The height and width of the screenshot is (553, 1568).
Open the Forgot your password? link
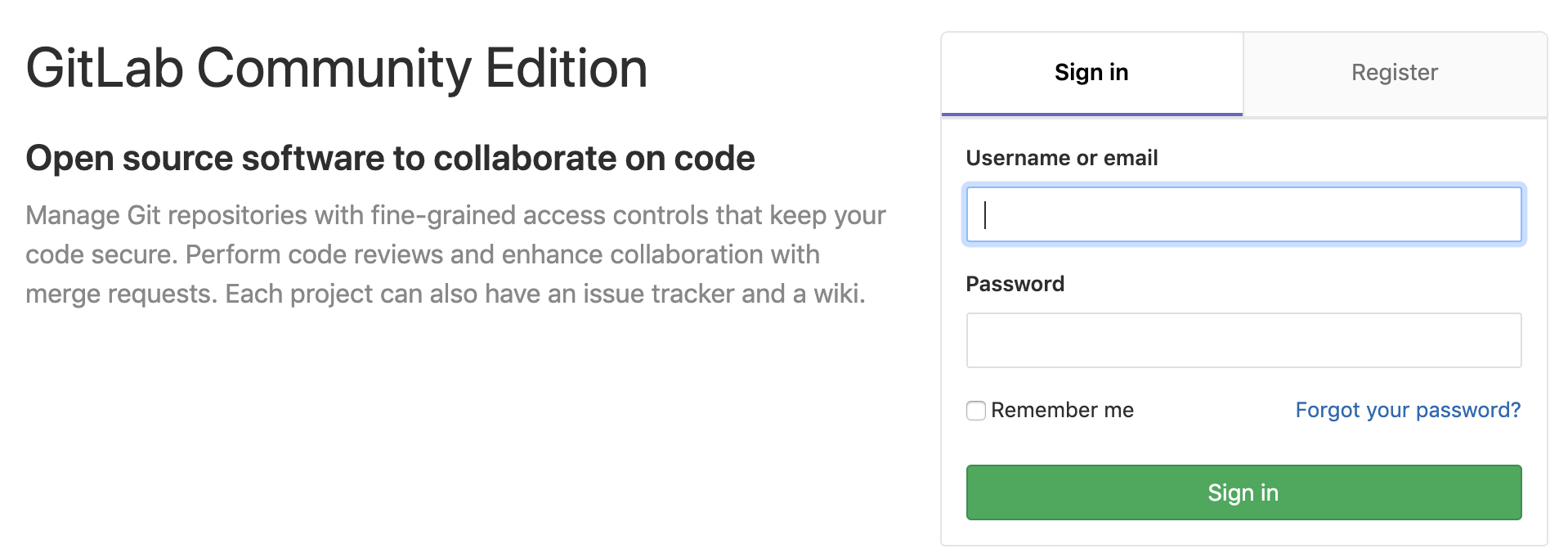(1408, 410)
